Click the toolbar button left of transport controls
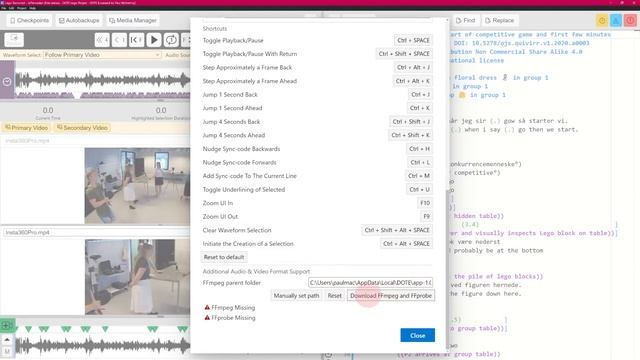 click(x=14, y=40)
